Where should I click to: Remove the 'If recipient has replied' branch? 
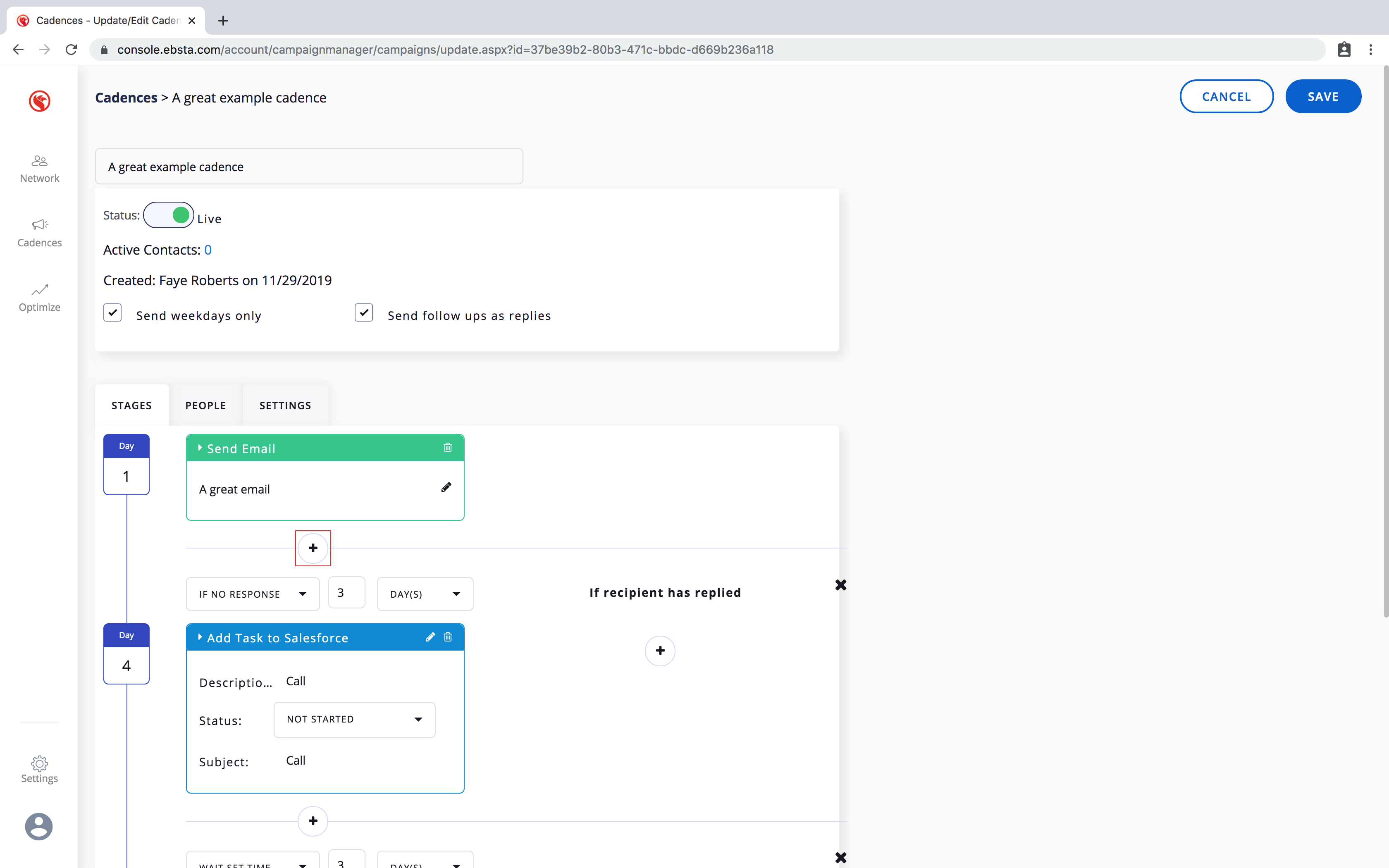pyautogui.click(x=840, y=585)
